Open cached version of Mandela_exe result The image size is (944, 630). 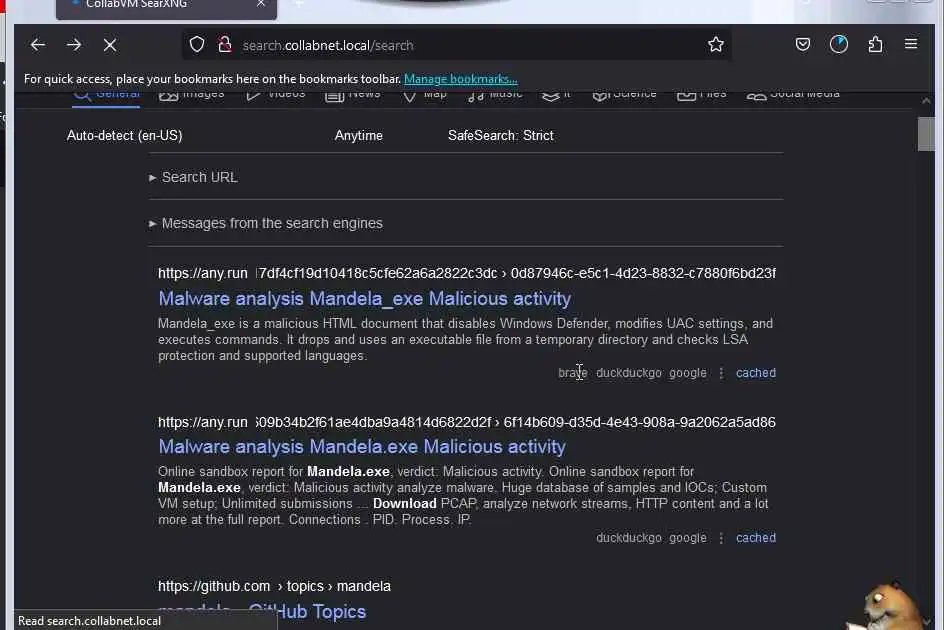[x=756, y=373]
